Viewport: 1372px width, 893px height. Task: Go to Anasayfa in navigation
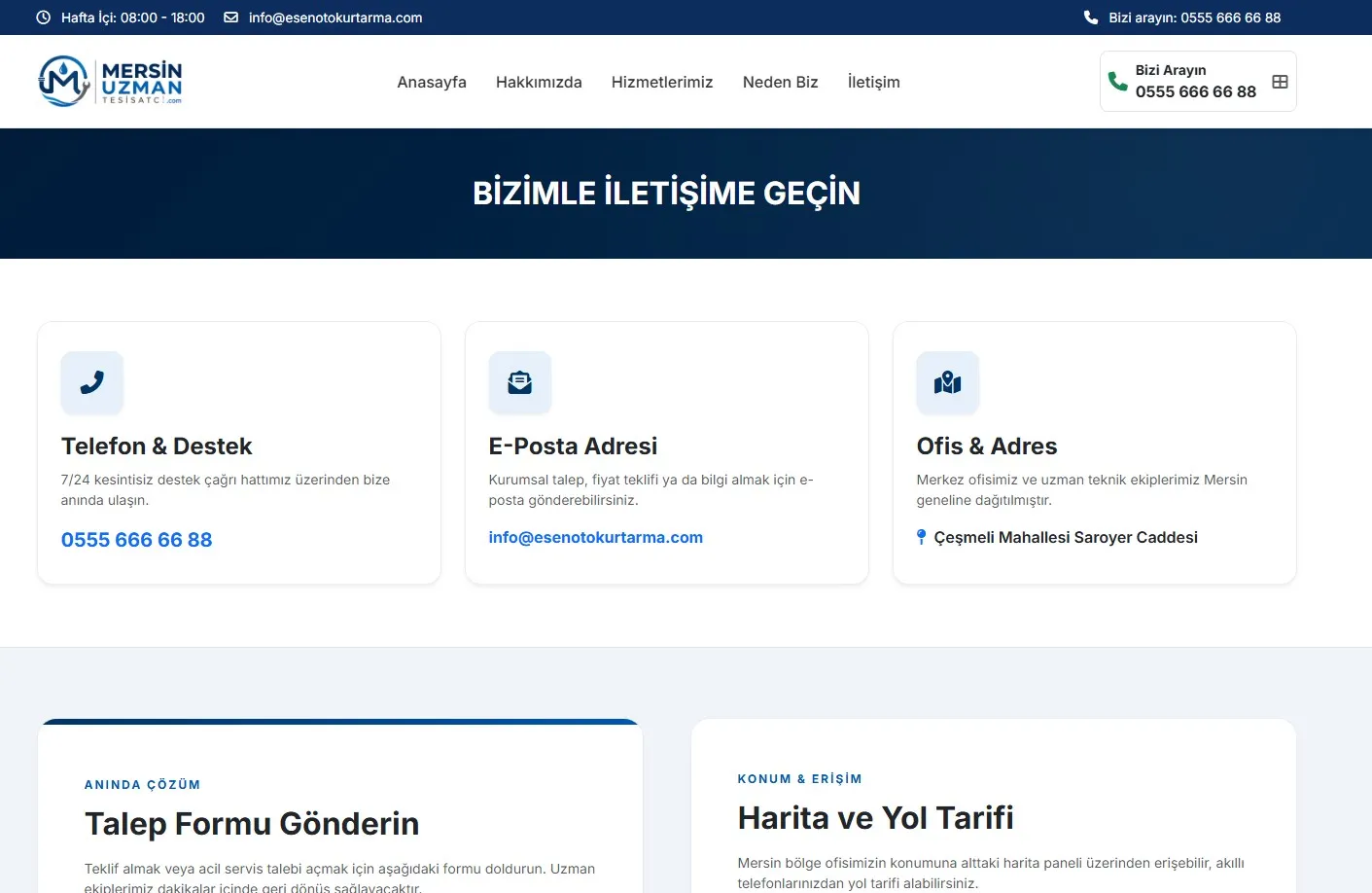click(x=432, y=82)
